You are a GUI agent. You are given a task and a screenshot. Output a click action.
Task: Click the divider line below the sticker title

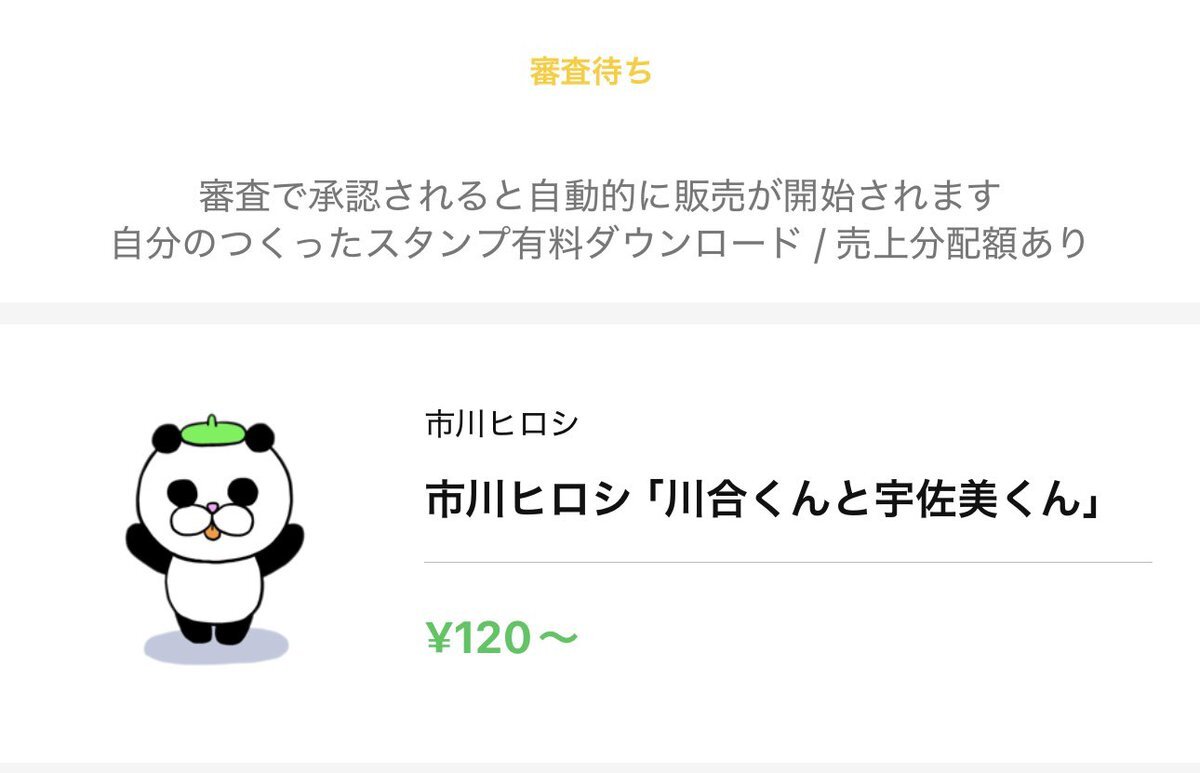tap(788, 562)
